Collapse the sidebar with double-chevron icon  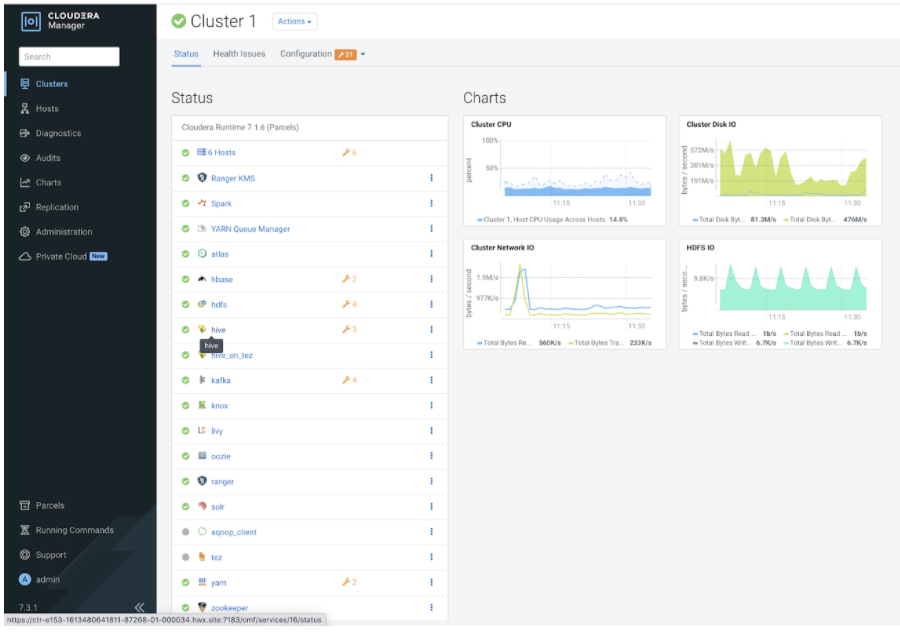(x=139, y=607)
